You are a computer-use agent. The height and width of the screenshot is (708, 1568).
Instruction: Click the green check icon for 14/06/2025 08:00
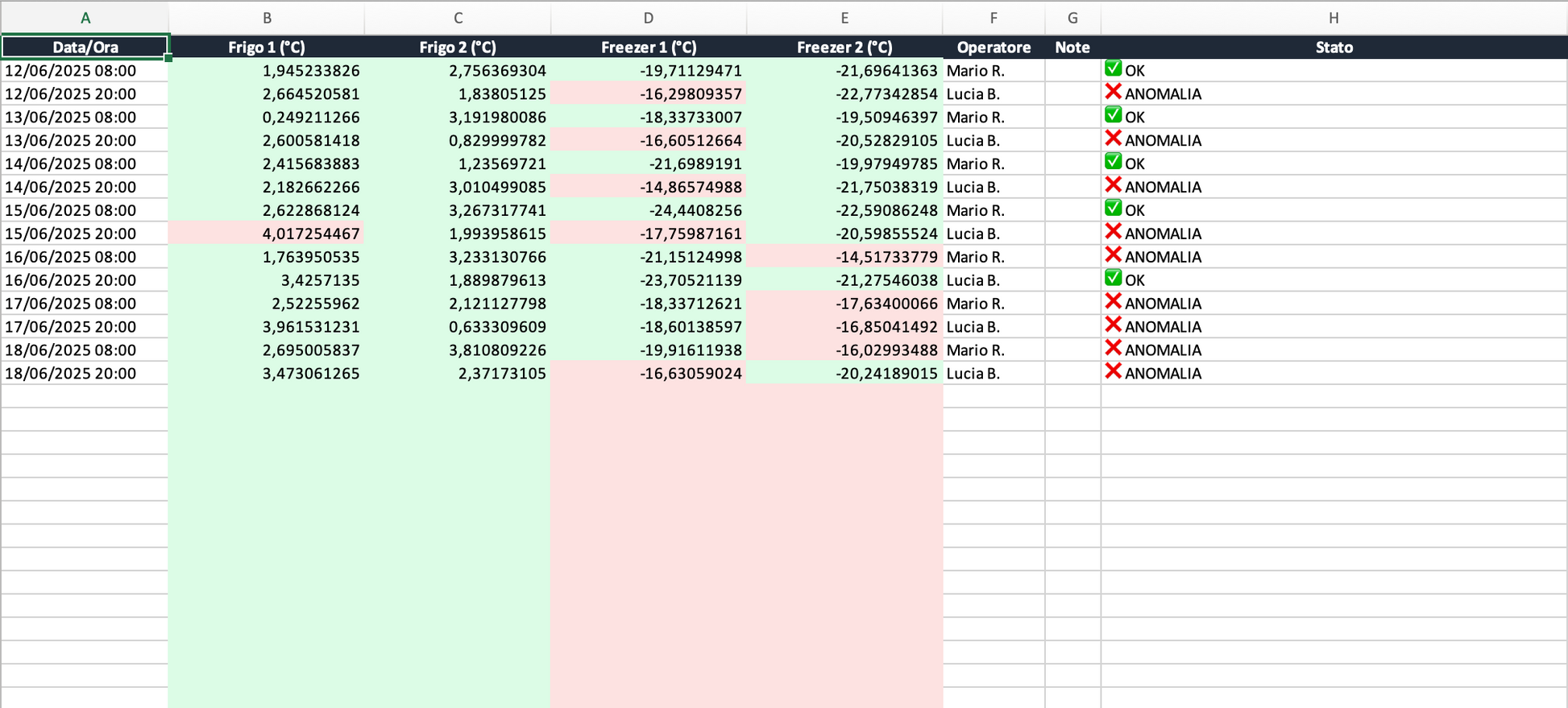(1113, 163)
